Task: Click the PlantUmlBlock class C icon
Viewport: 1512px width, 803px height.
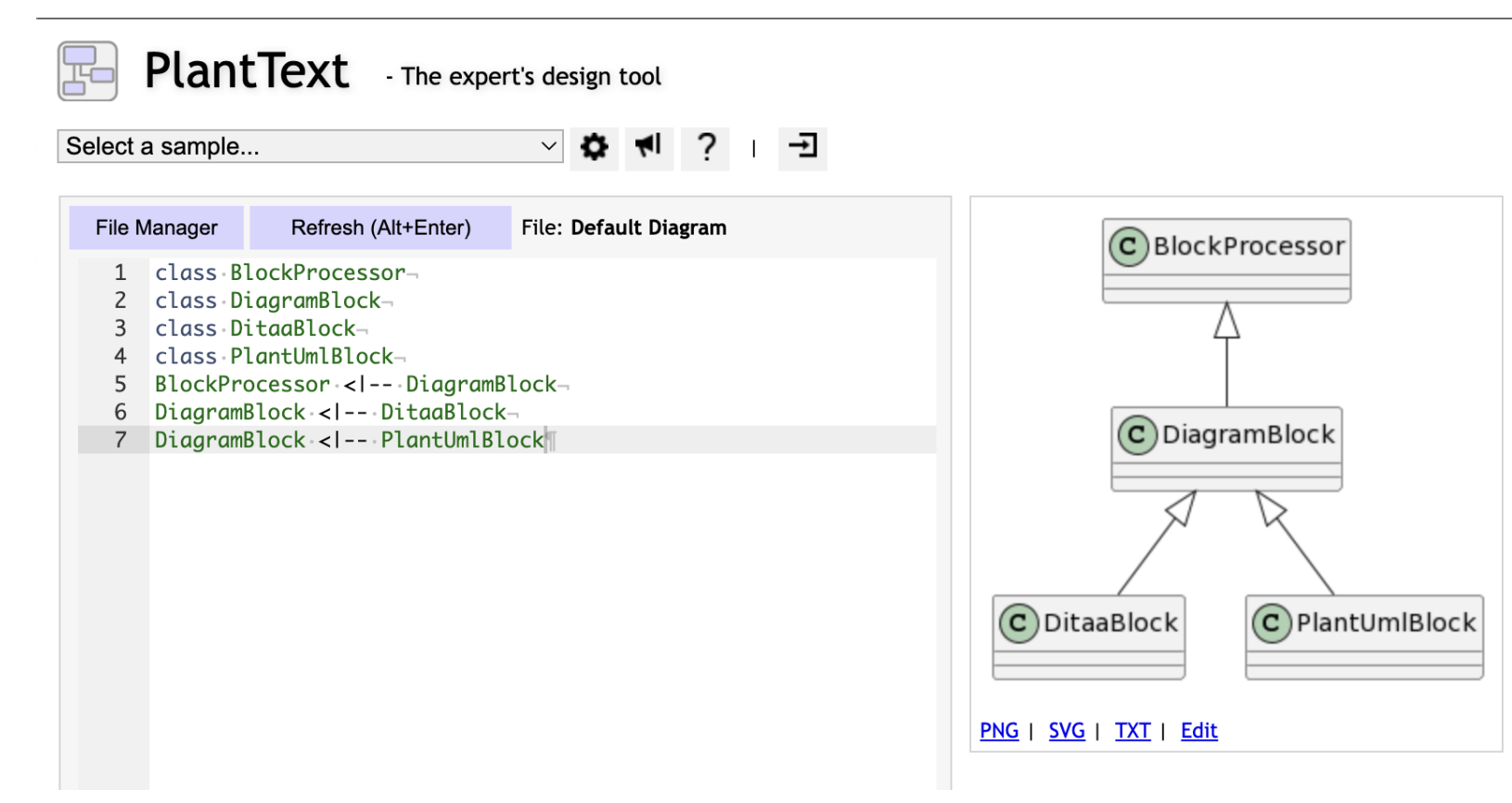Action: pyautogui.click(x=1272, y=623)
